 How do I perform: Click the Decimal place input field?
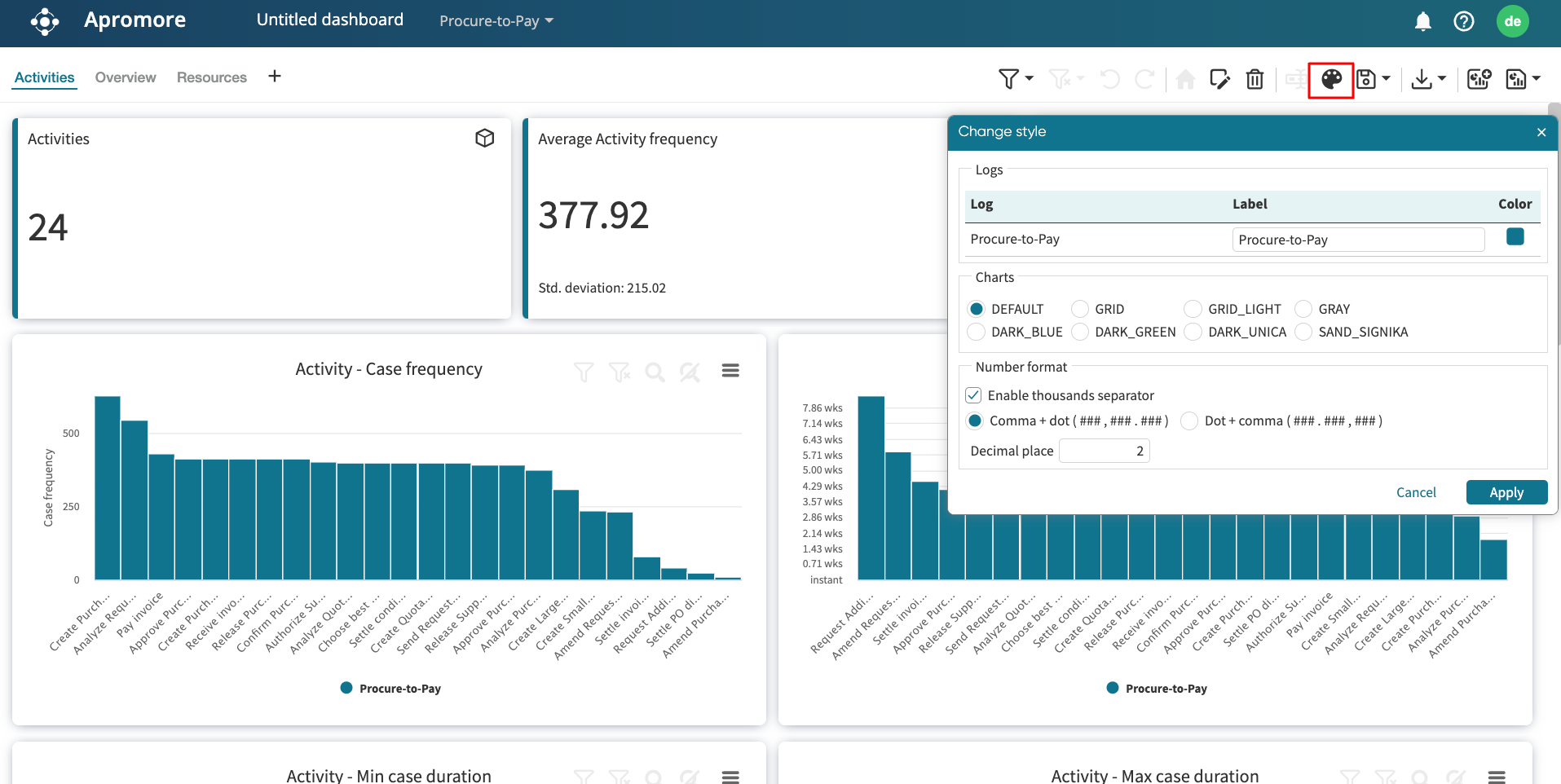[x=1104, y=451]
